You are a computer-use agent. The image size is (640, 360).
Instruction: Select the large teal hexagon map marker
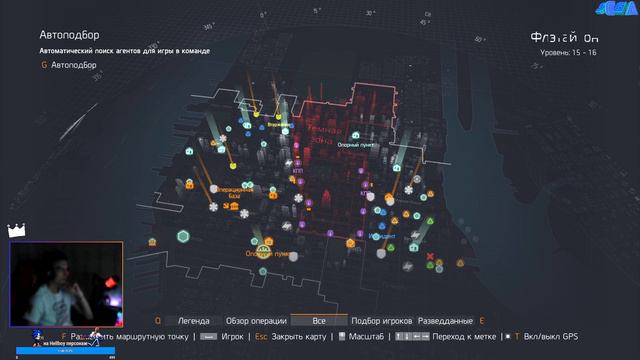pyautogui.click(x=183, y=236)
